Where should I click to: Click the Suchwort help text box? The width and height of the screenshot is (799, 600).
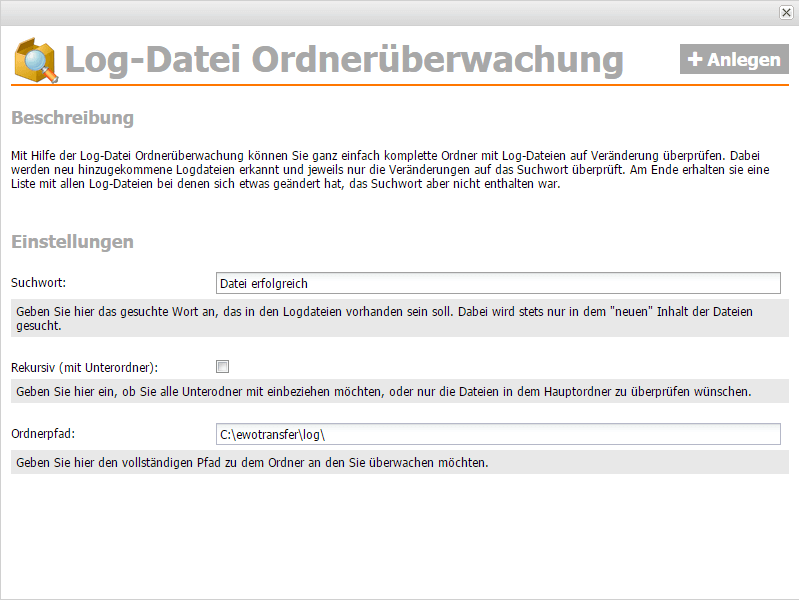tap(400, 319)
